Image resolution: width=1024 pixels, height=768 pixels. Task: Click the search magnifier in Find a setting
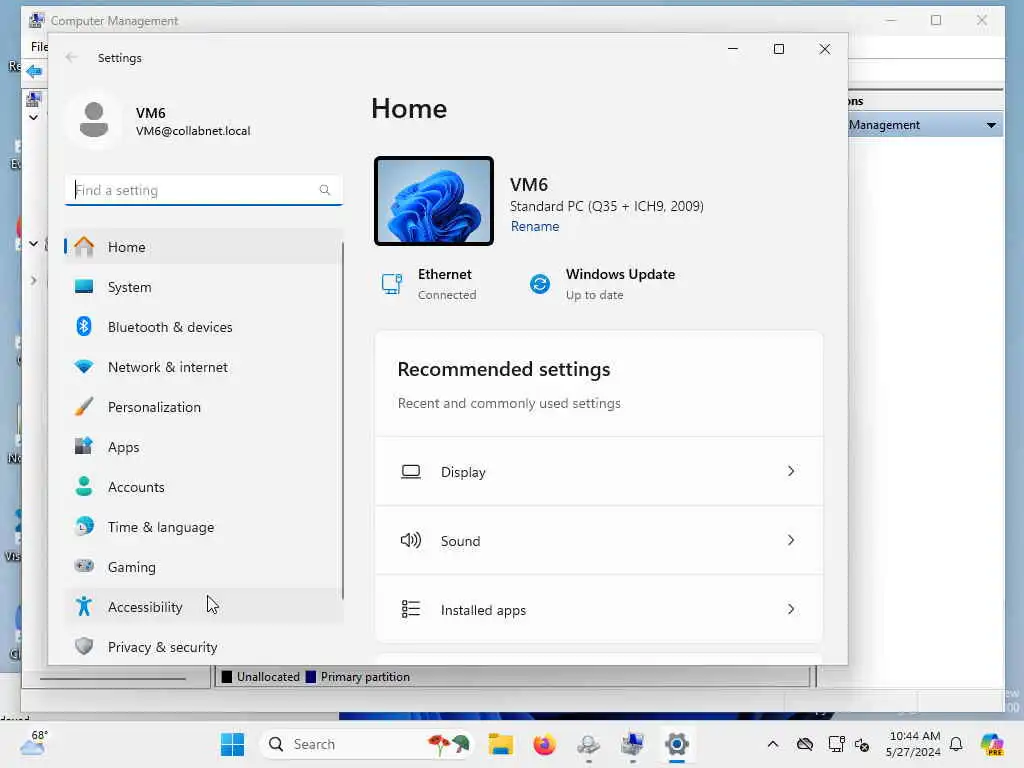coord(325,190)
